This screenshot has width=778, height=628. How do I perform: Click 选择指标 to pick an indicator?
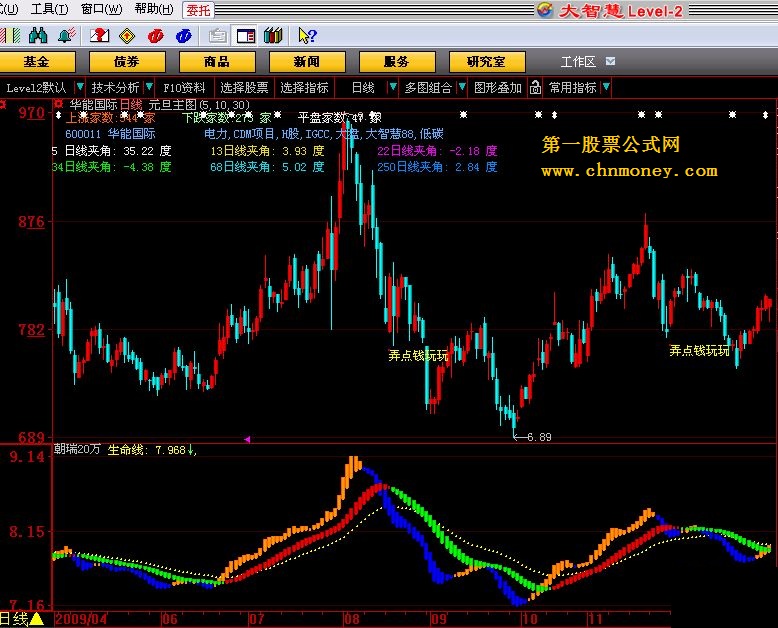304,88
